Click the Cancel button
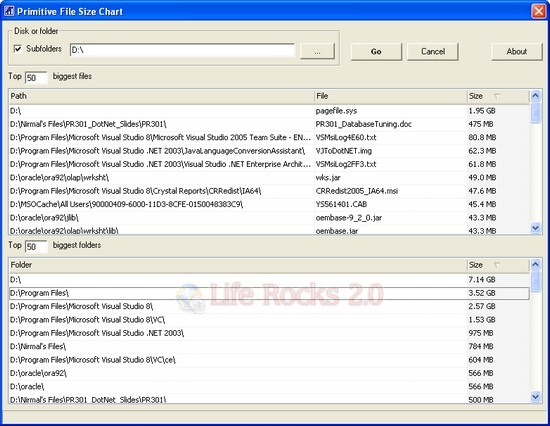This screenshot has width=550, height=426. tap(433, 52)
